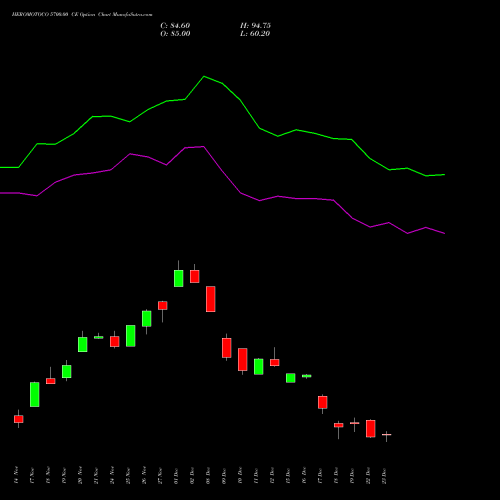The height and width of the screenshot is (500, 500).
Task: Select the green candle above 20 Nov
Action: tap(83, 344)
